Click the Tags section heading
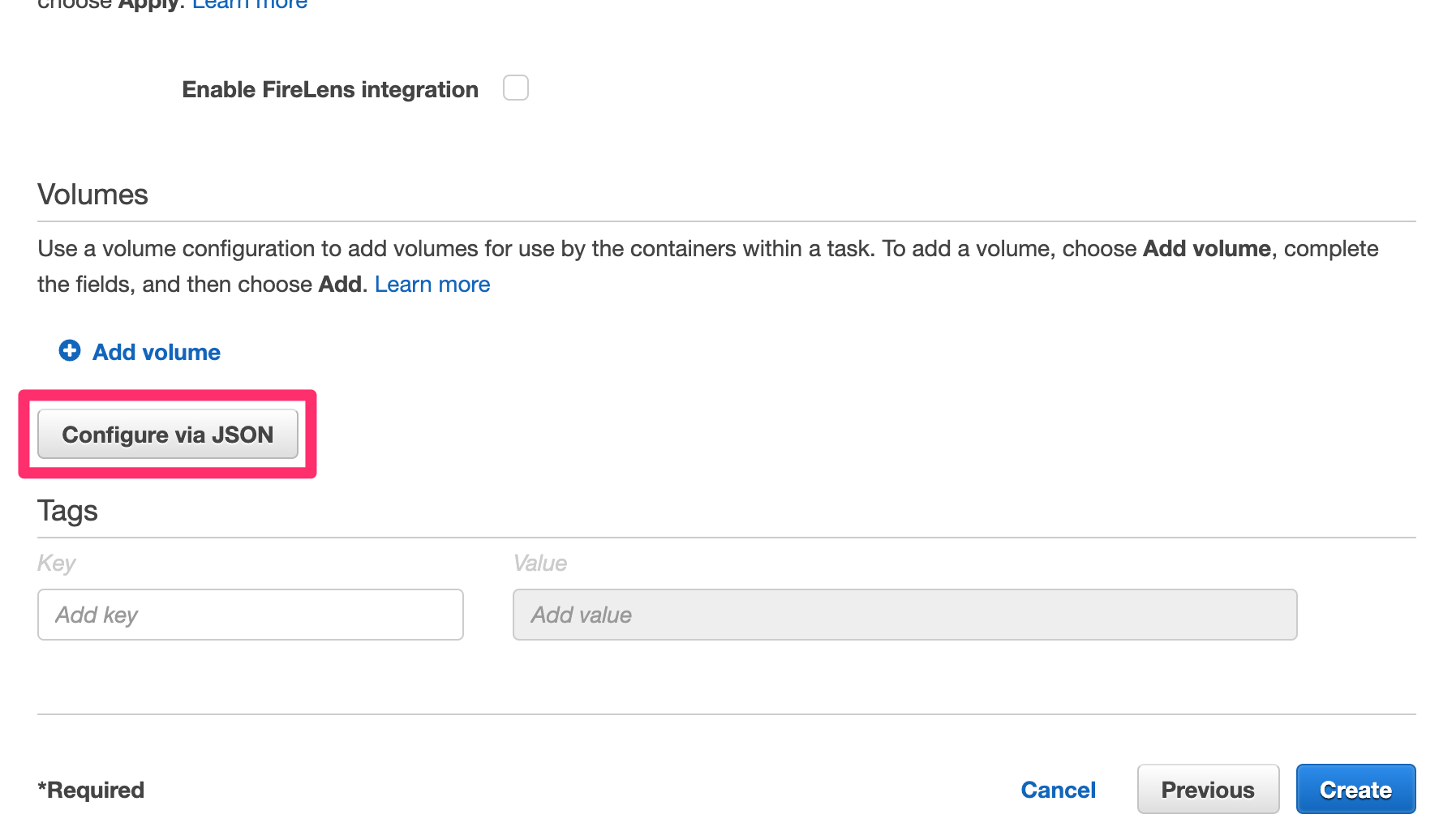The width and height of the screenshot is (1439, 840). (x=67, y=511)
